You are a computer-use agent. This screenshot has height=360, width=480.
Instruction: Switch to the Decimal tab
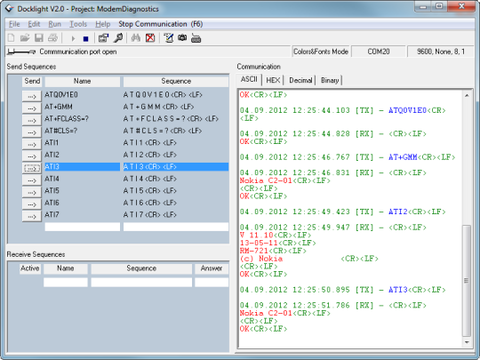point(300,80)
